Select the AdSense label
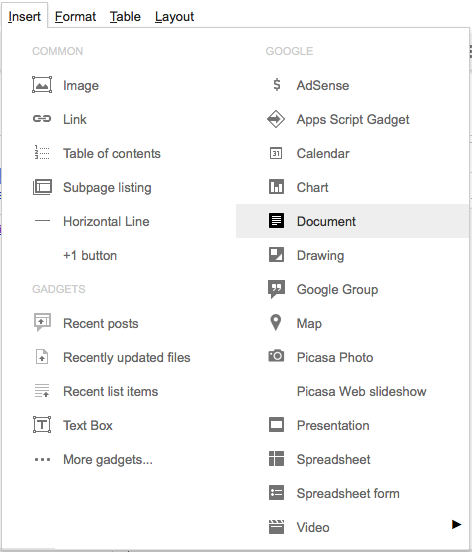Image resolution: width=472 pixels, height=552 pixels. (x=323, y=86)
